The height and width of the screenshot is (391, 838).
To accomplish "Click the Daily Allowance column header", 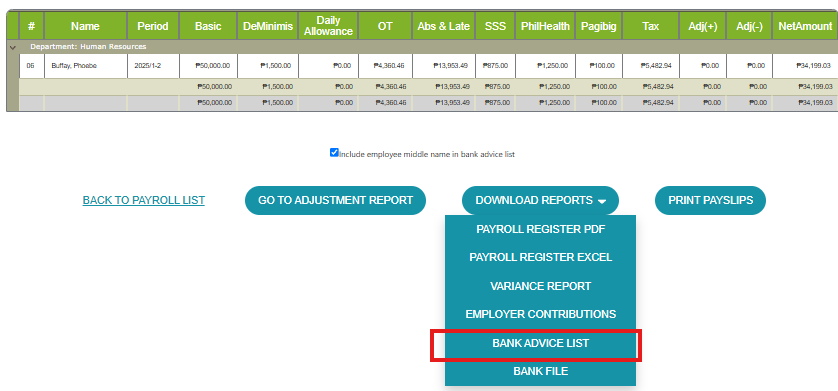I will 328,26.
